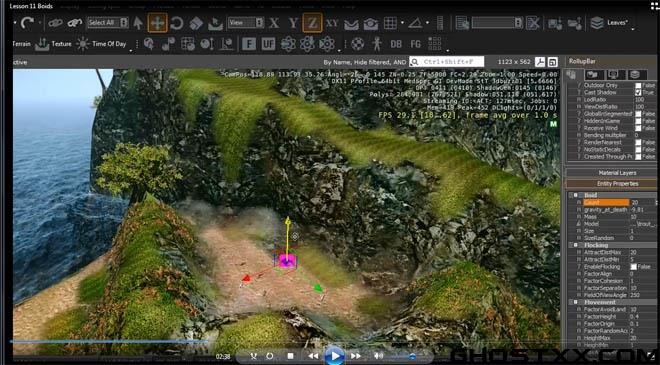The width and height of the screenshot is (660, 365).
Task: Click the soccer-ball physics icon
Action: pyautogui.click(x=358, y=44)
